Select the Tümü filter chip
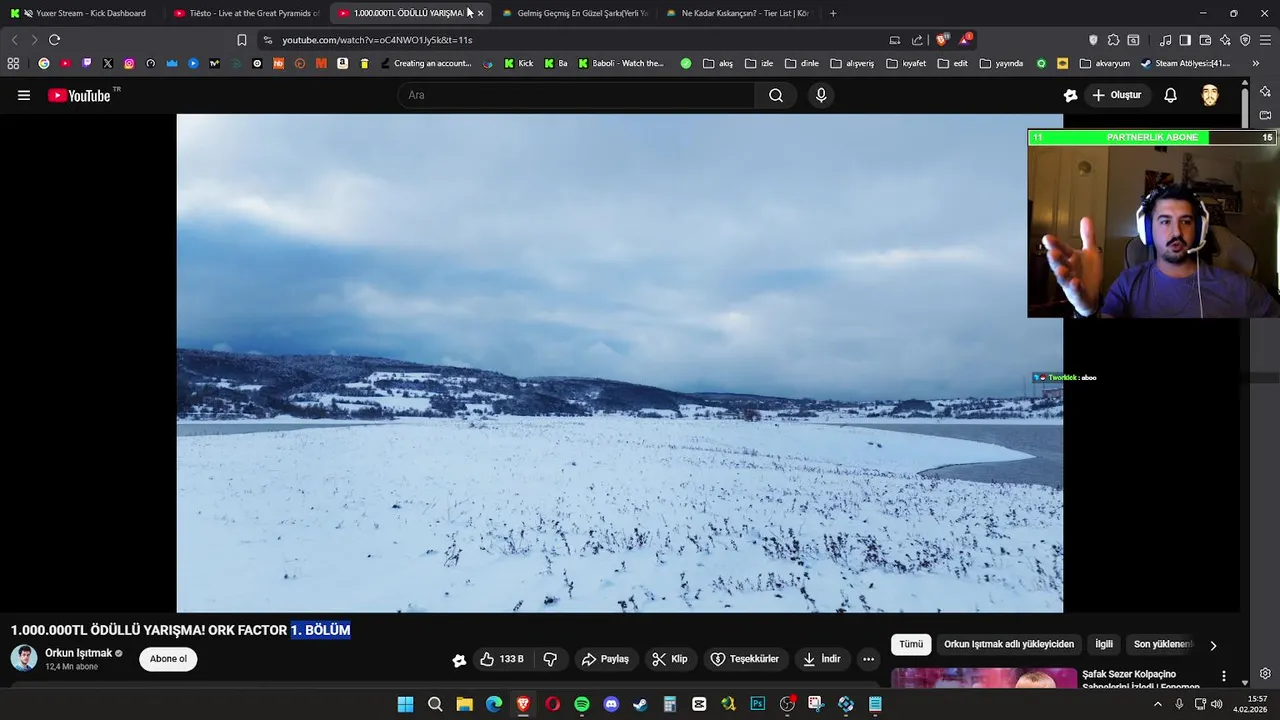The height and width of the screenshot is (720, 1280). point(911,645)
